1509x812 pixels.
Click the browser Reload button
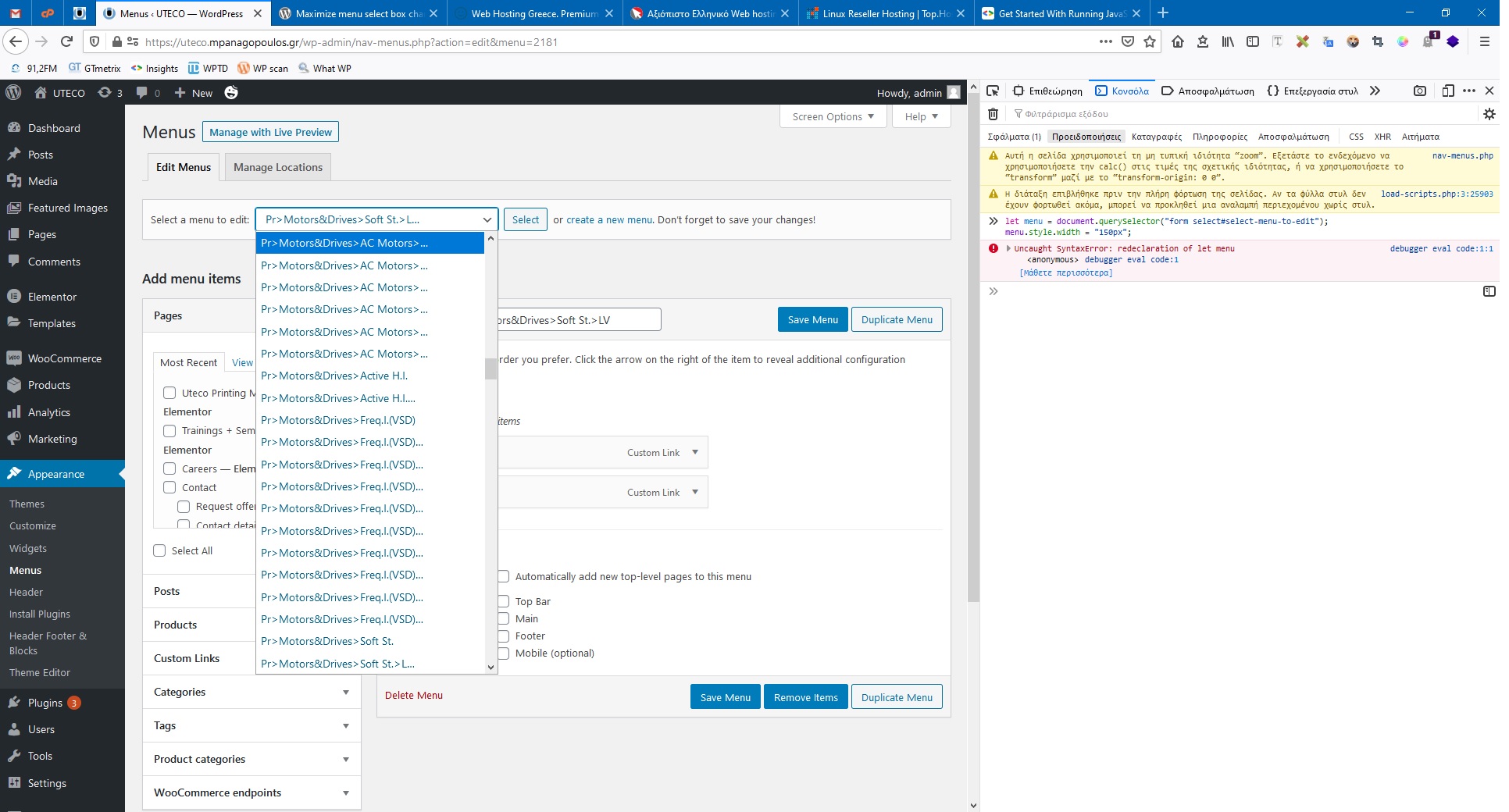[67, 41]
